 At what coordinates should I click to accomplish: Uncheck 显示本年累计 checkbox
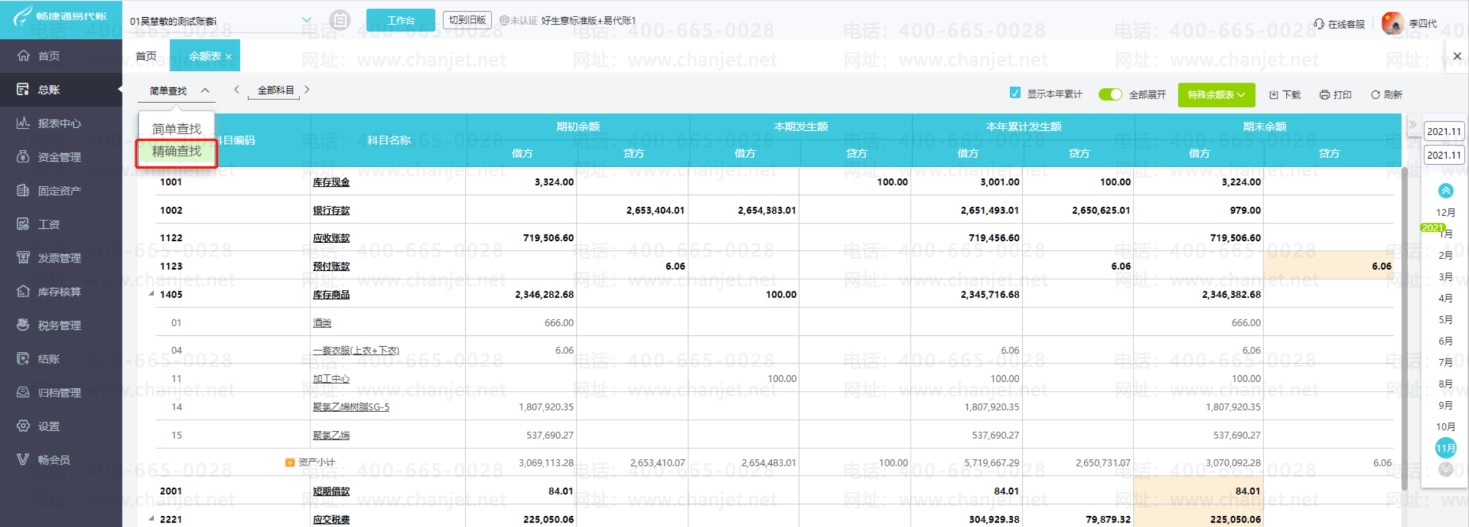(1015, 94)
